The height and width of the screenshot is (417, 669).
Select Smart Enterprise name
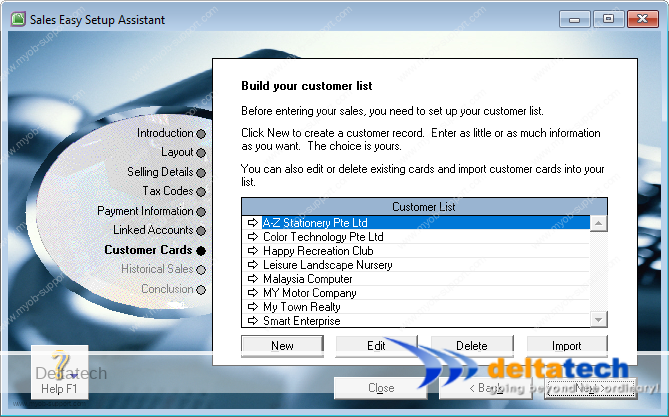tap(302, 321)
